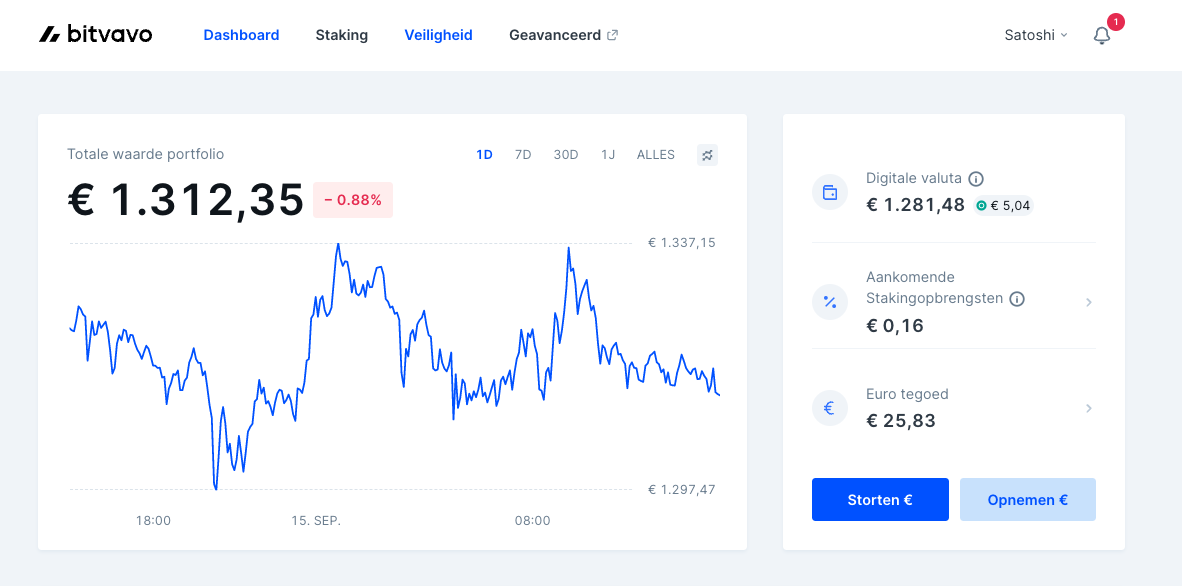Expand Aankomende Stakingopbrengsten chevron
This screenshot has height=586, width=1182.
click(x=1089, y=302)
